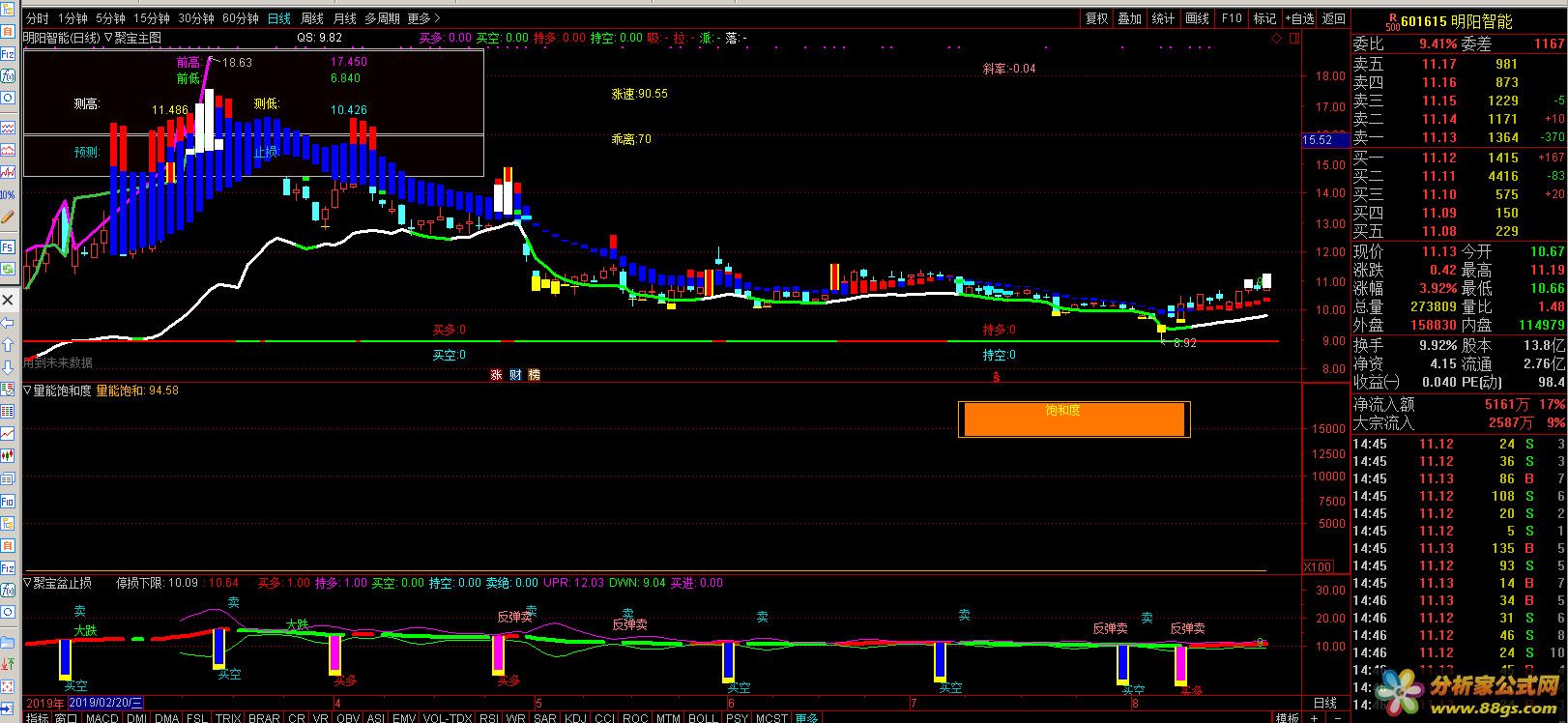1568x723 pixels.
Task: Click the F5 icon in left sidebar
Action: [x=8, y=246]
